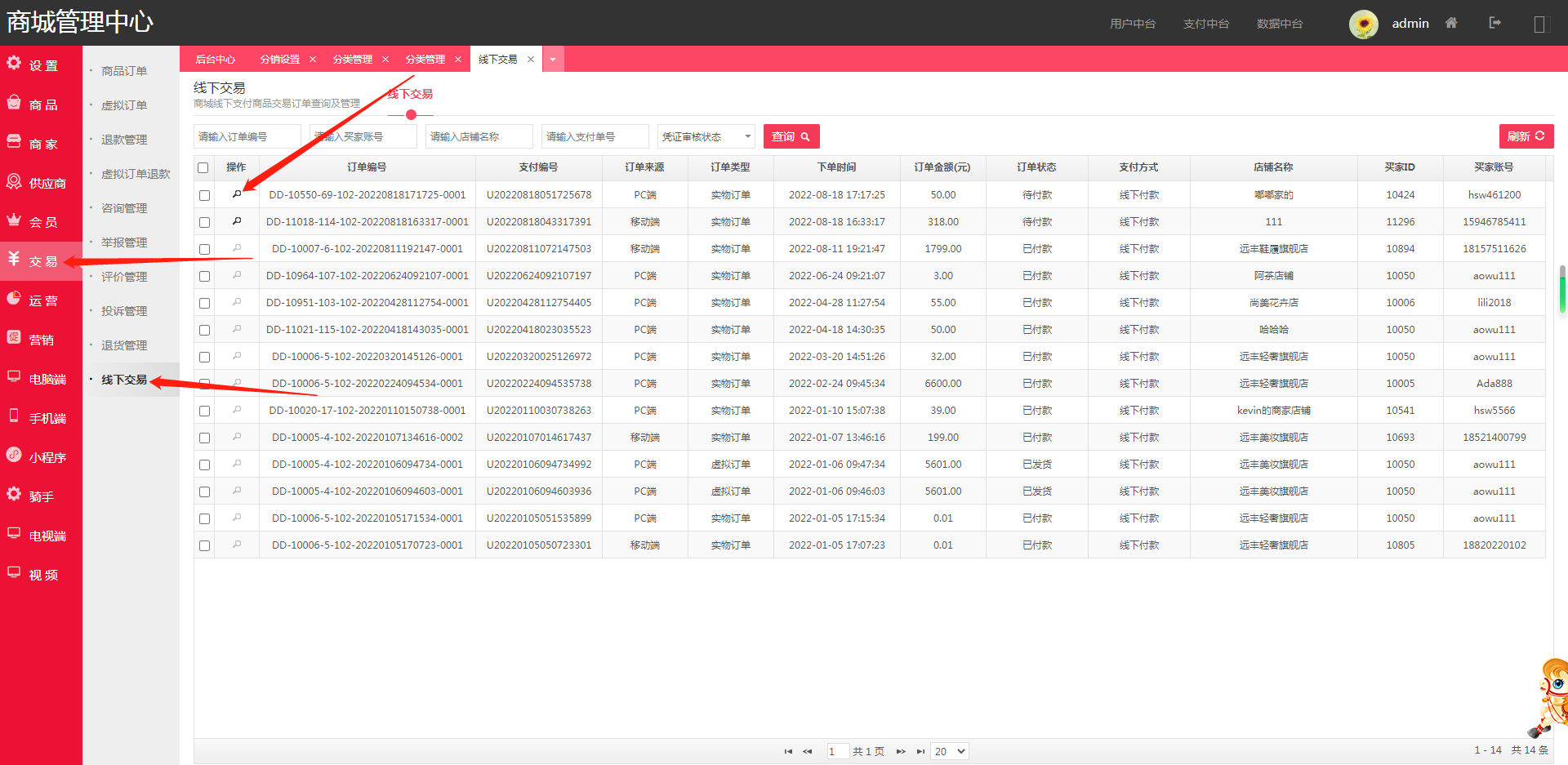Toggle the select-all checkbox in table header
The image size is (1568, 765).
coord(203,168)
